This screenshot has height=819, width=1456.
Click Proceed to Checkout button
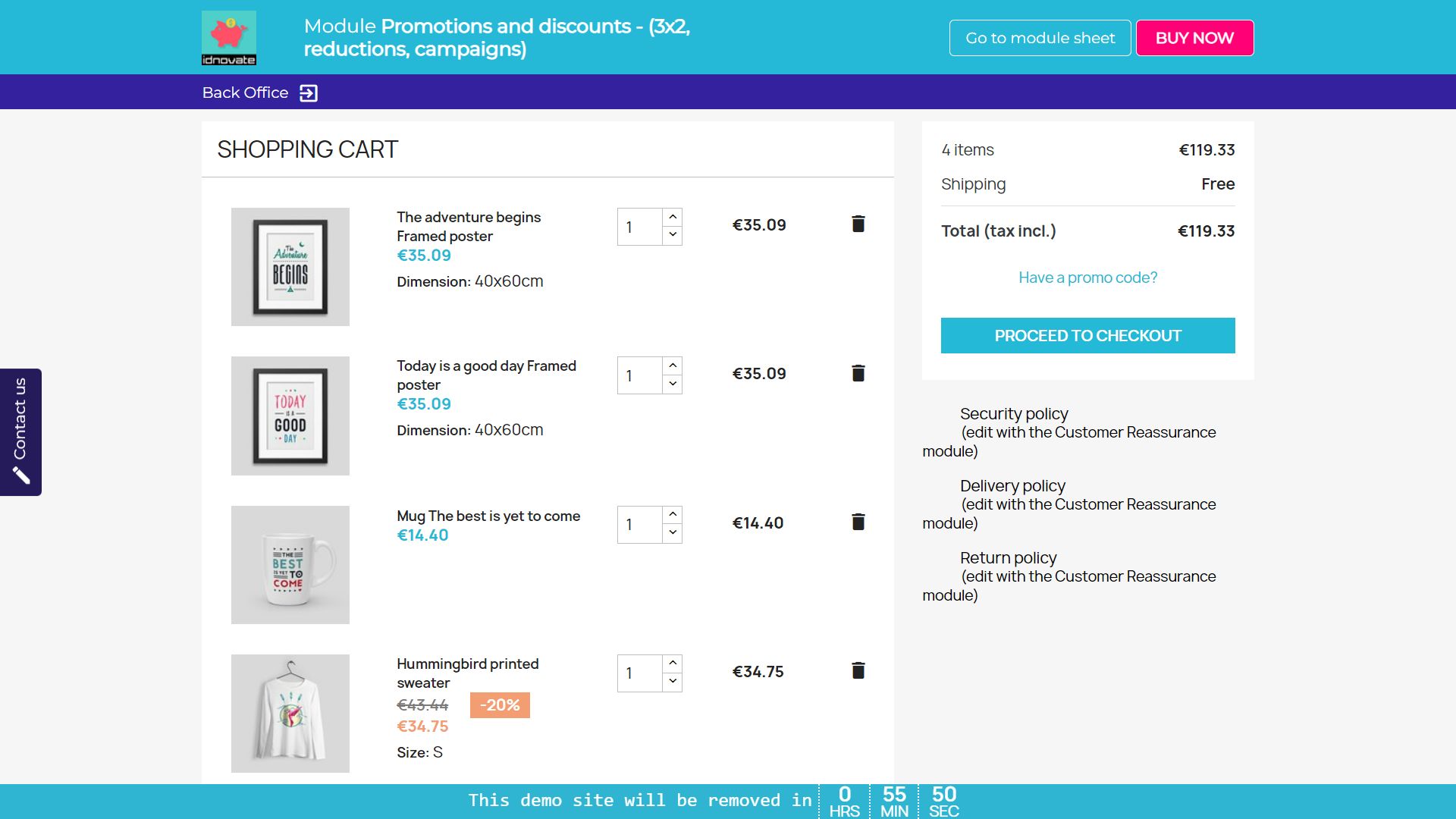click(x=1087, y=335)
